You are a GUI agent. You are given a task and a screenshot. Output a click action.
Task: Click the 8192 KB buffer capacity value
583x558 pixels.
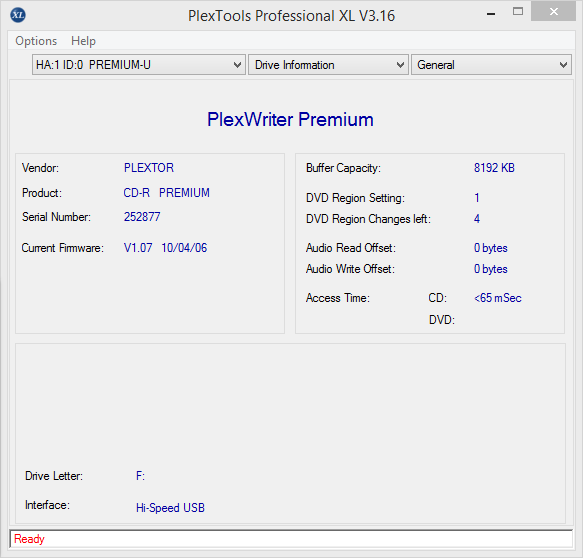tap(494, 168)
